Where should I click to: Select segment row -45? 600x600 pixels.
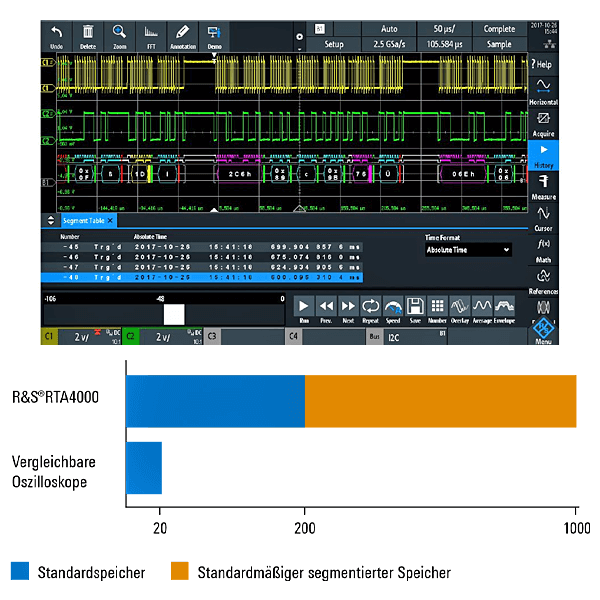[202, 247]
